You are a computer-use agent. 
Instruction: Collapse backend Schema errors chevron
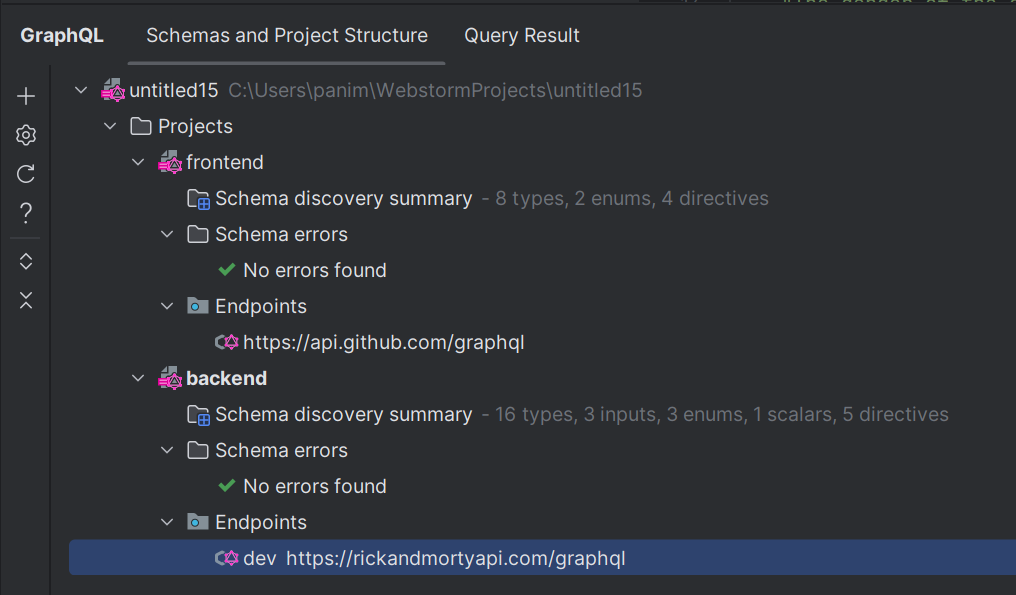tap(167, 450)
